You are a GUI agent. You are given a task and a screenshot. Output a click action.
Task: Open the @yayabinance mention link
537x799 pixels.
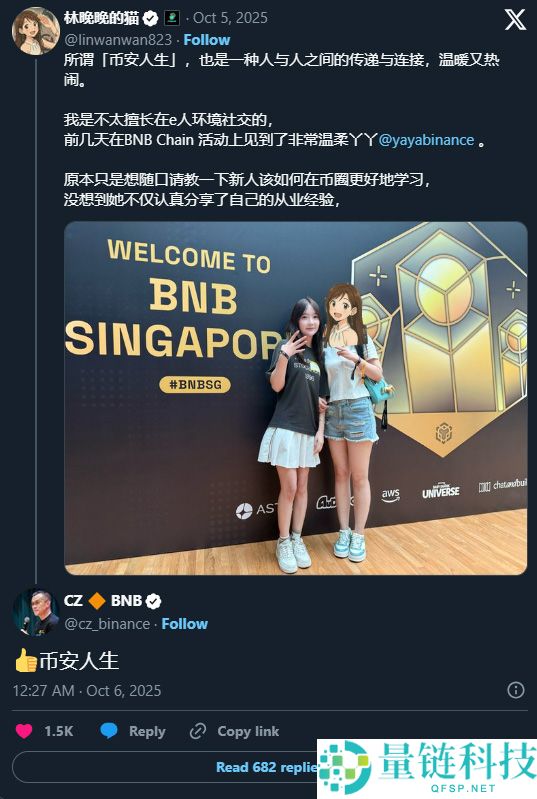tap(426, 140)
